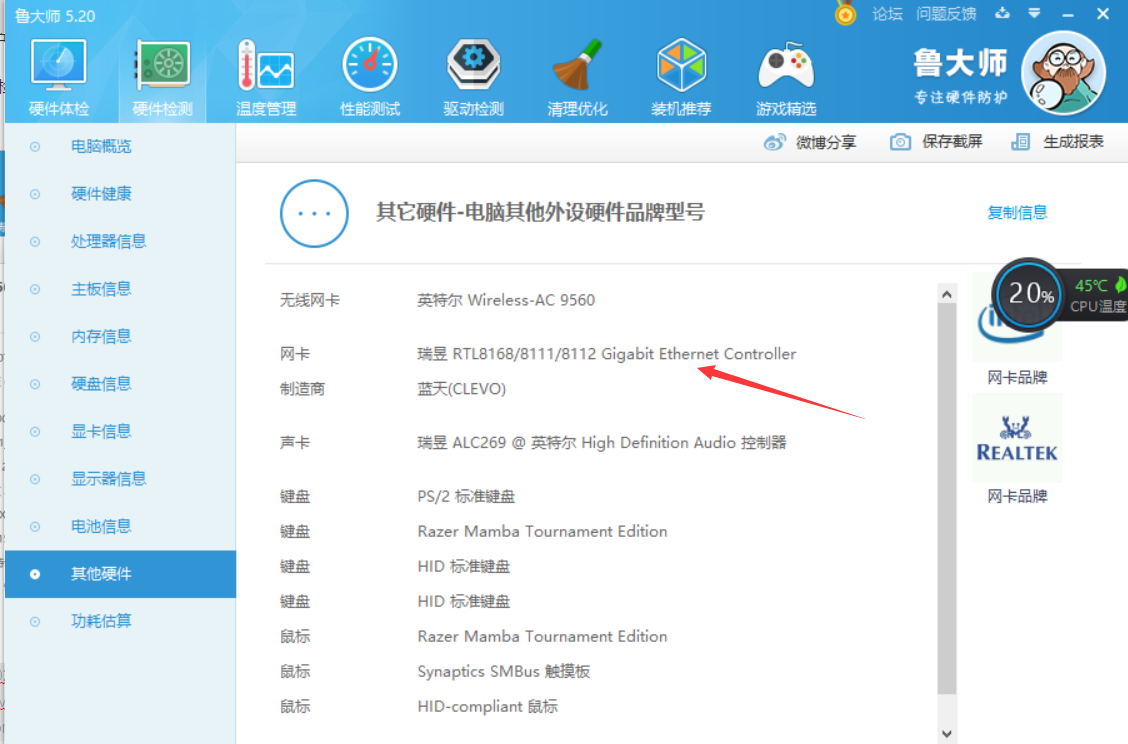Open the title bar dropdown menu arrow
Screen dimensions: 1128x744
pos(1034,13)
